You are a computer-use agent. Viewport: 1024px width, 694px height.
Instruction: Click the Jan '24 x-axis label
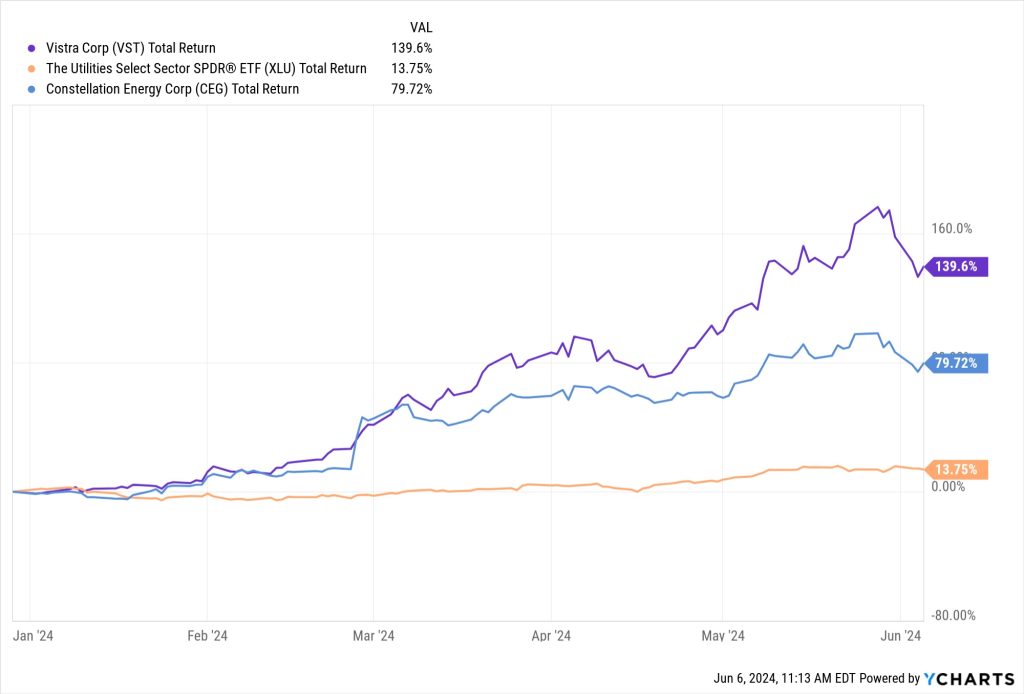coord(30,635)
